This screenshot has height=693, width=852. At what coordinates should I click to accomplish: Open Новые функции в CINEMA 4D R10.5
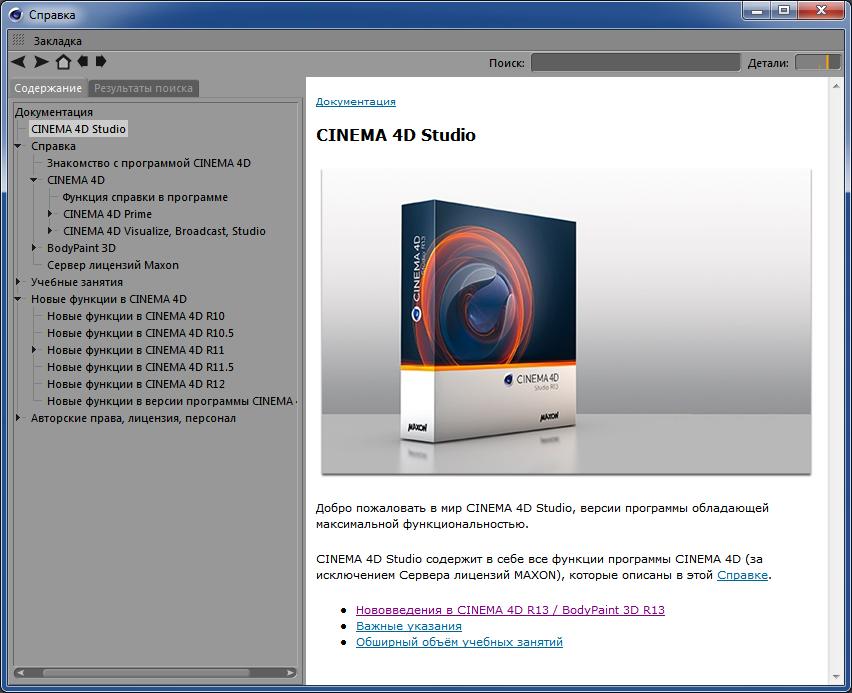(x=140, y=333)
